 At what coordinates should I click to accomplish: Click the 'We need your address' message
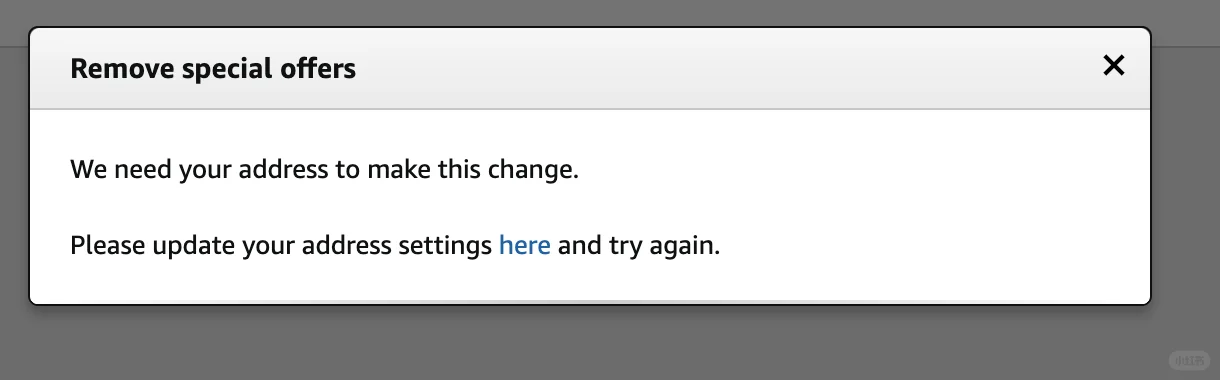click(325, 169)
